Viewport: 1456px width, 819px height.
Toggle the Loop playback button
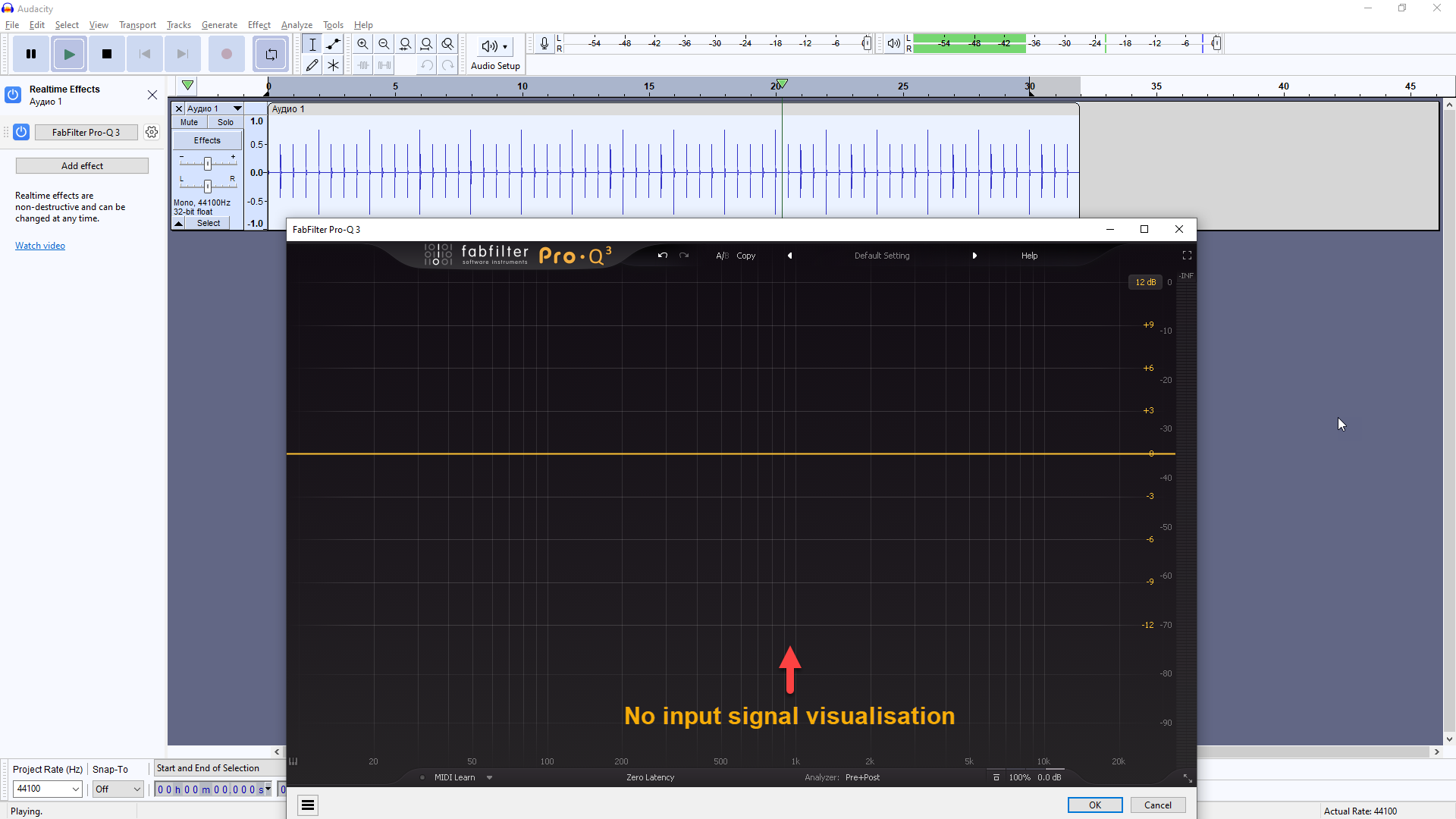[x=271, y=54]
